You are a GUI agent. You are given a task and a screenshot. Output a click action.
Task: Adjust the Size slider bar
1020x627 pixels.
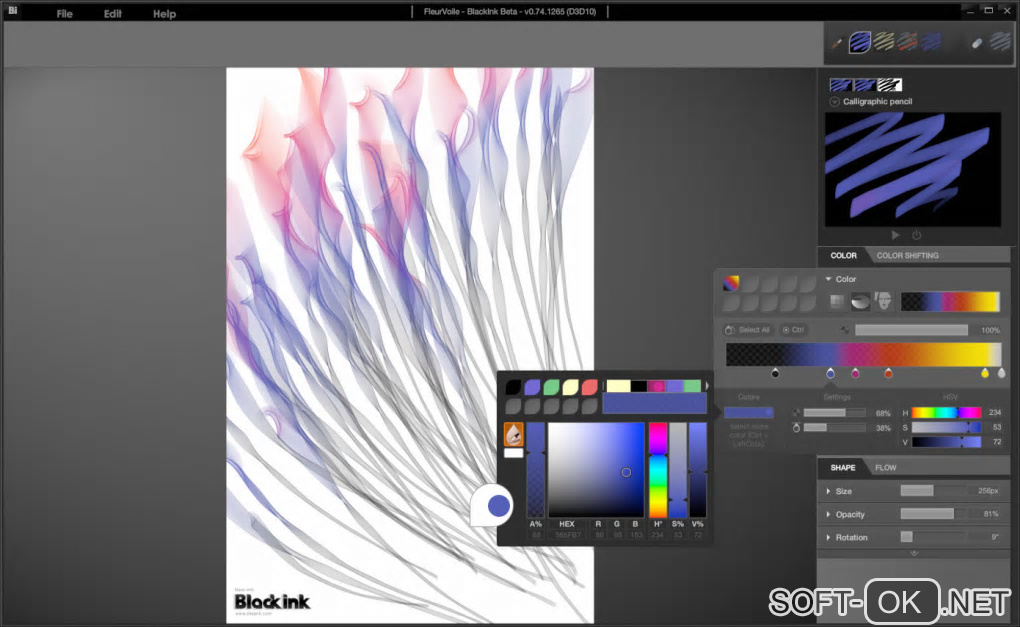(x=933, y=490)
